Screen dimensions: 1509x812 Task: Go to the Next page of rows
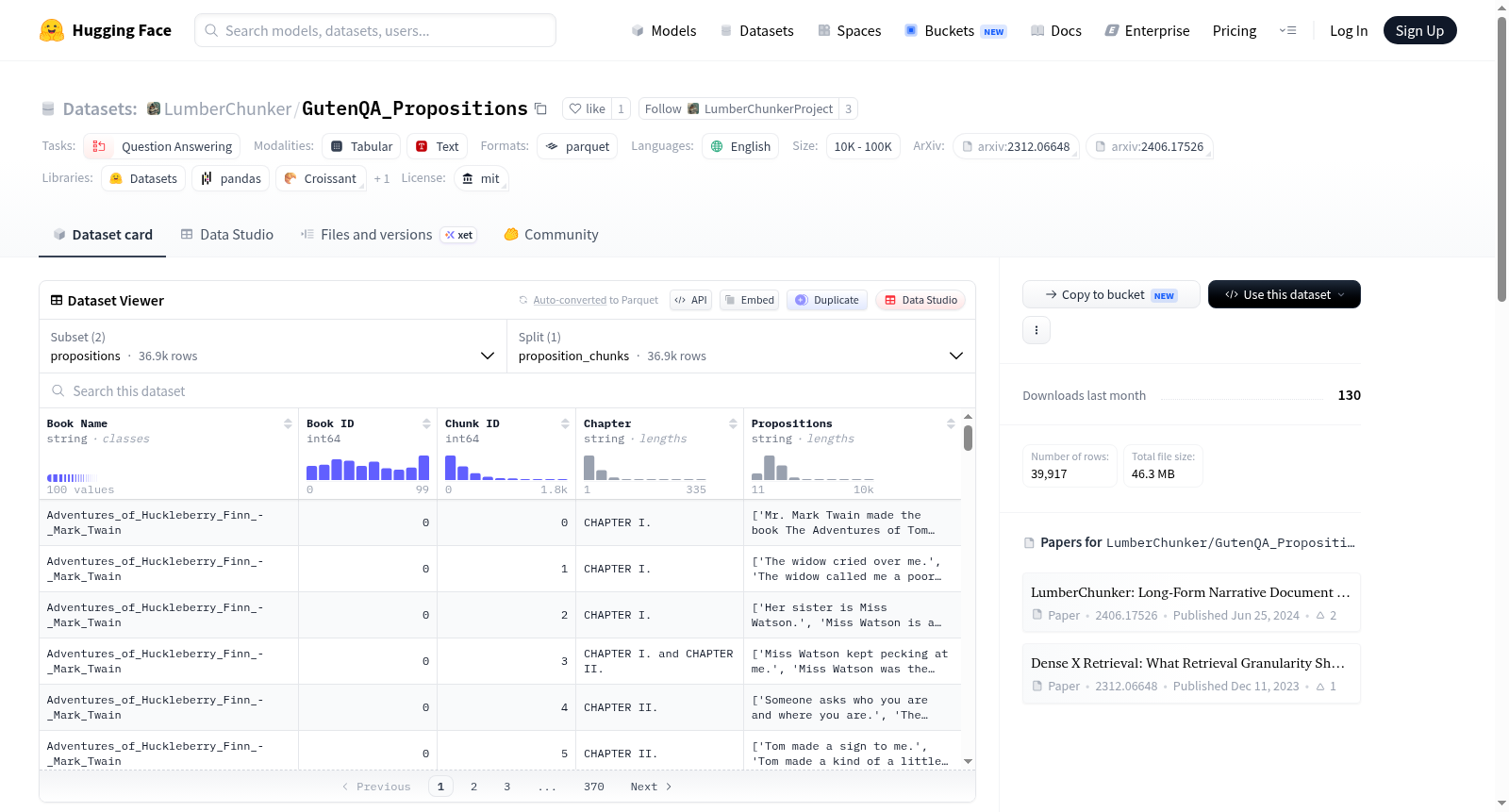point(651,787)
